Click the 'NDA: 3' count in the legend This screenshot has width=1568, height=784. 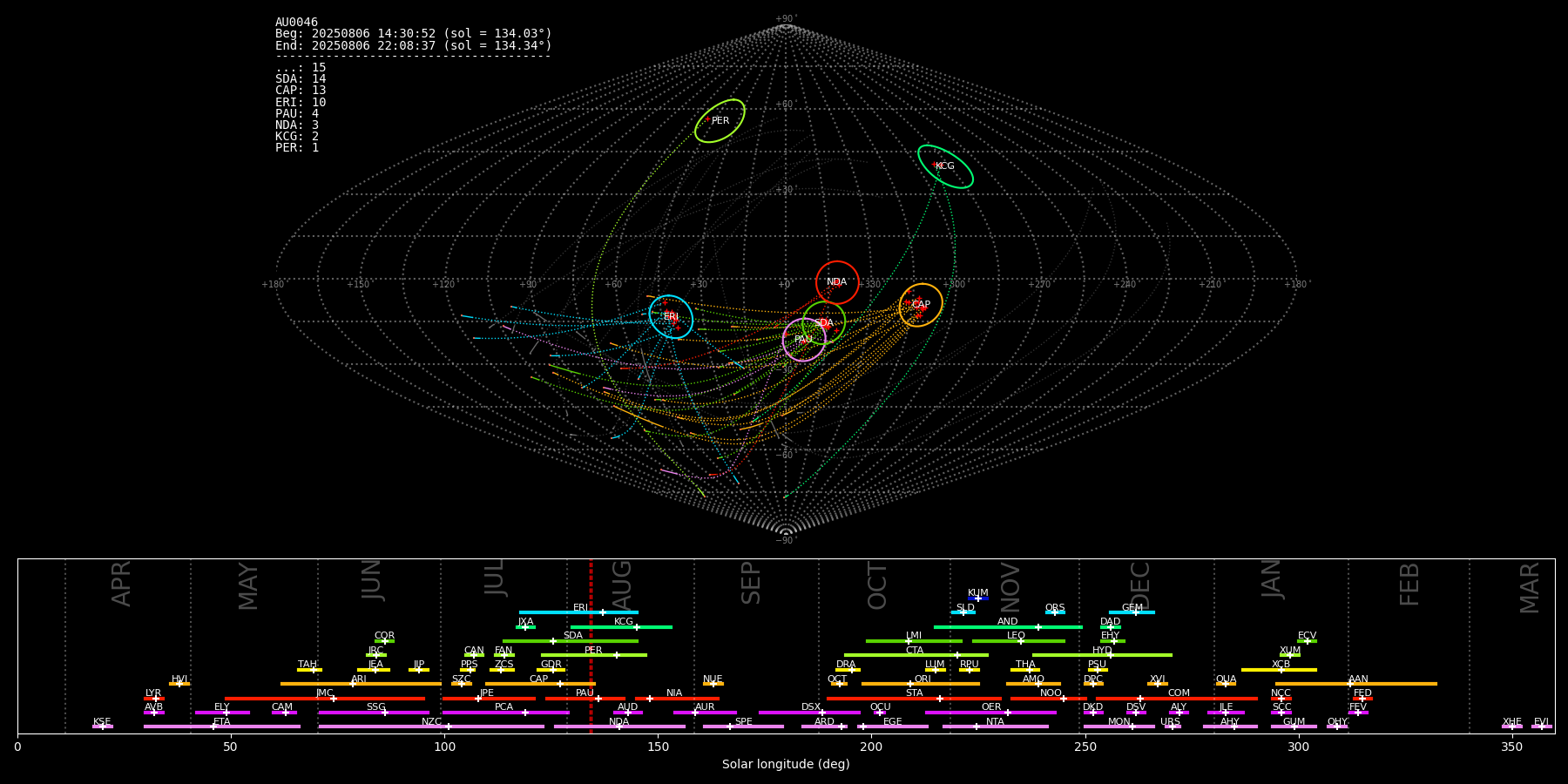tap(297, 125)
